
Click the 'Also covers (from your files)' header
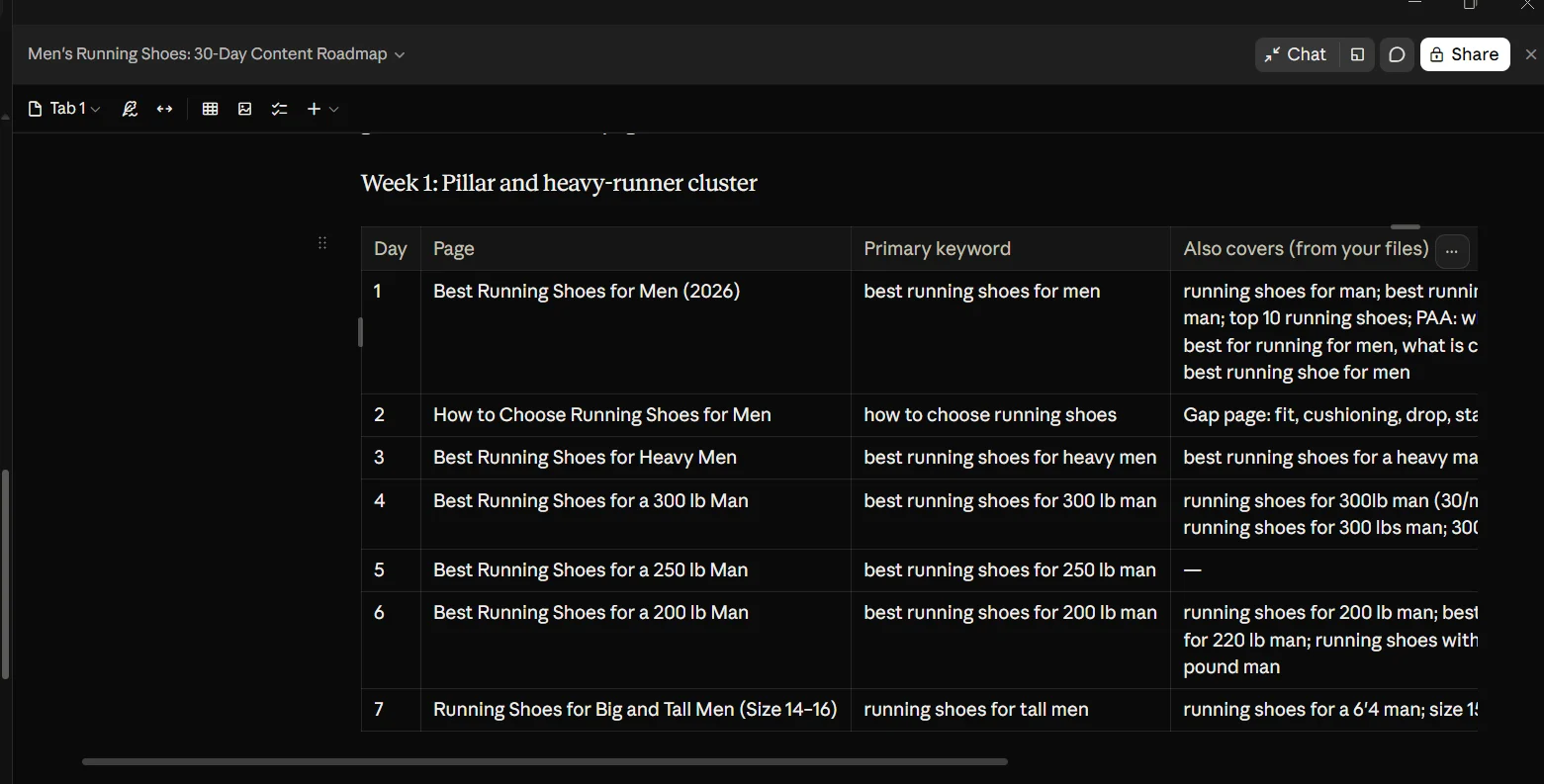1306,249
